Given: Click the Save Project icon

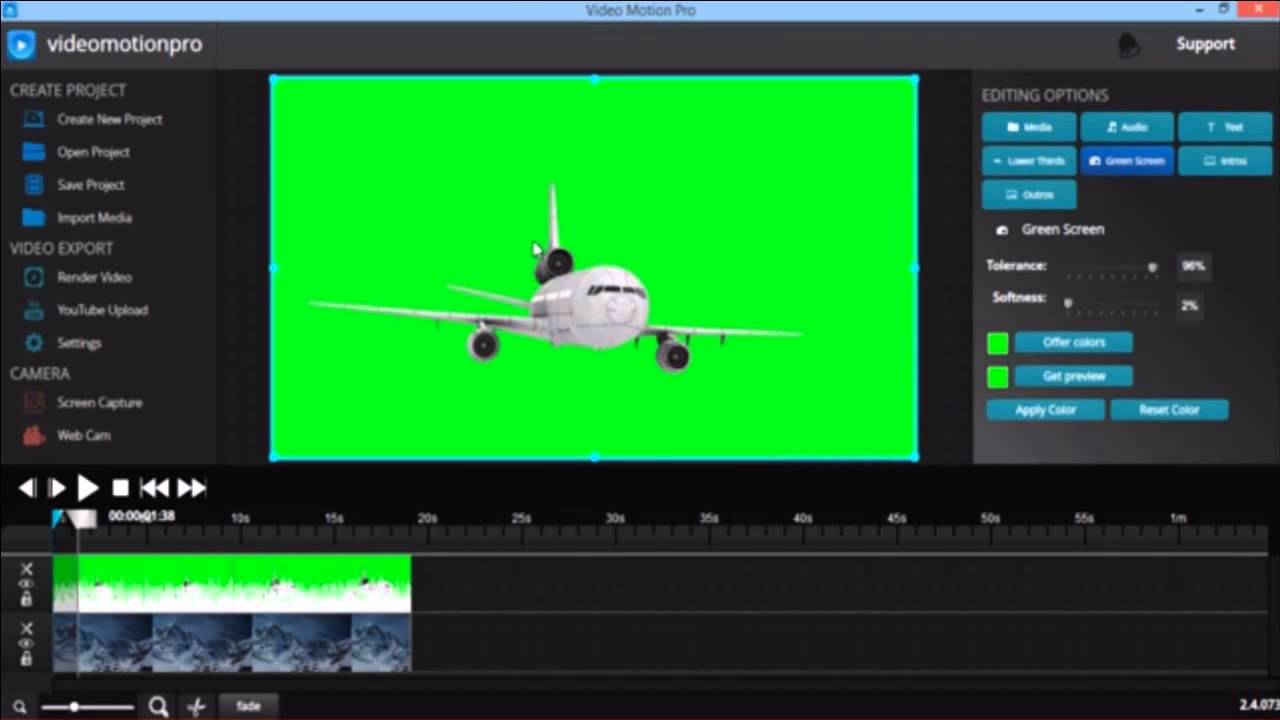Looking at the screenshot, I should pyautogui.click(x=34, y=185).
